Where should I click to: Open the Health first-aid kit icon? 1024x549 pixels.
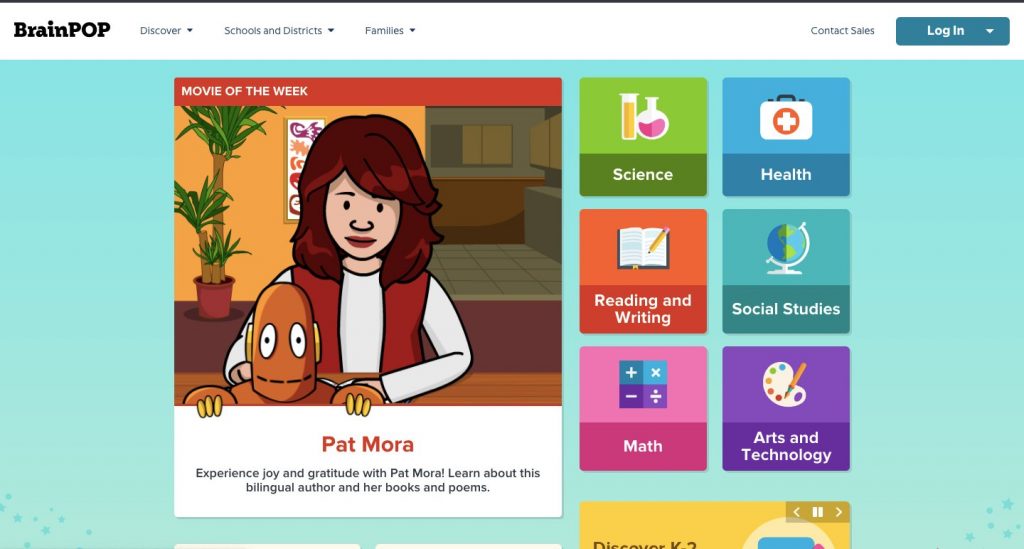786,118
